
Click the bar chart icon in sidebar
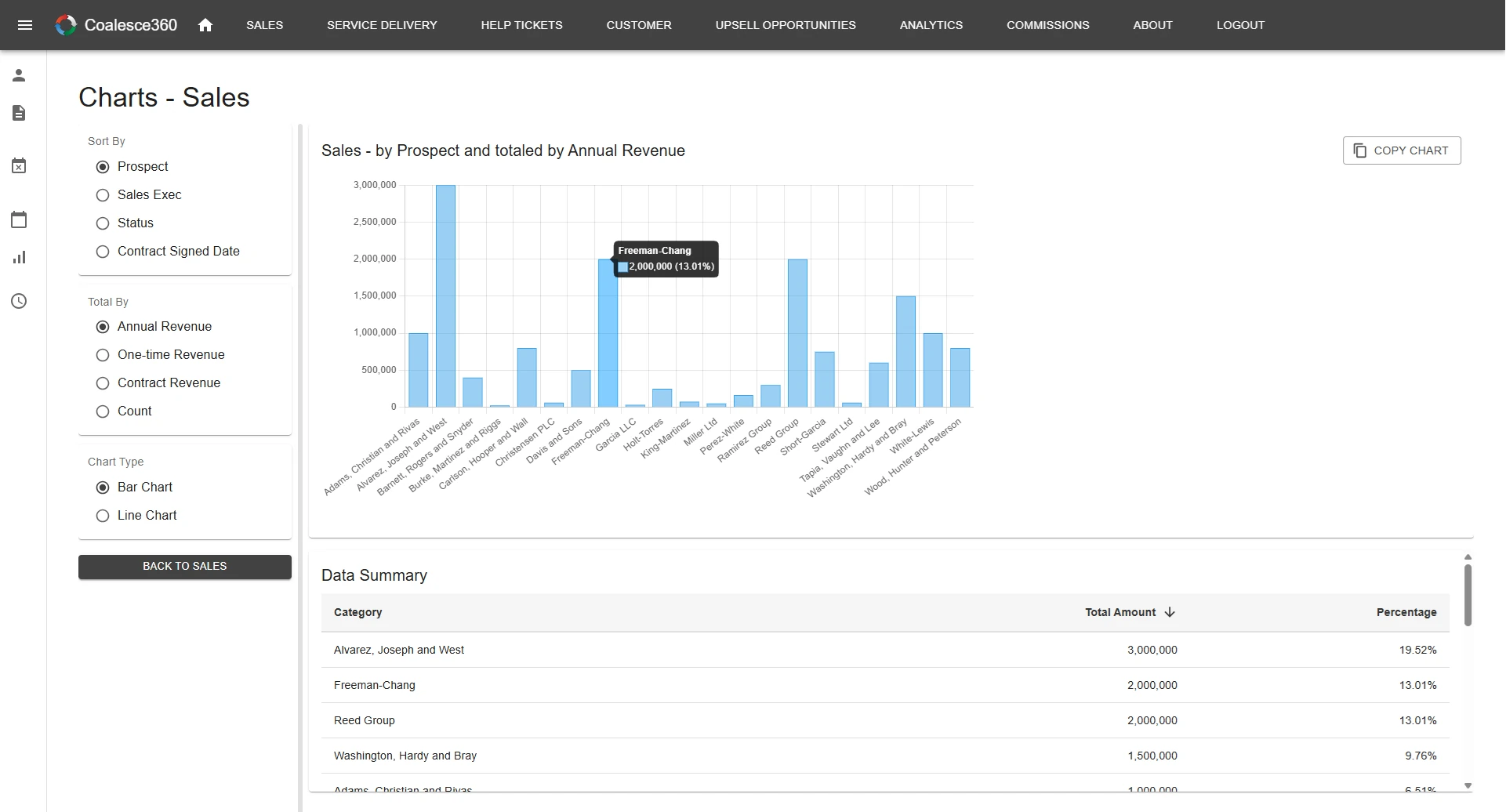point(19,257)
